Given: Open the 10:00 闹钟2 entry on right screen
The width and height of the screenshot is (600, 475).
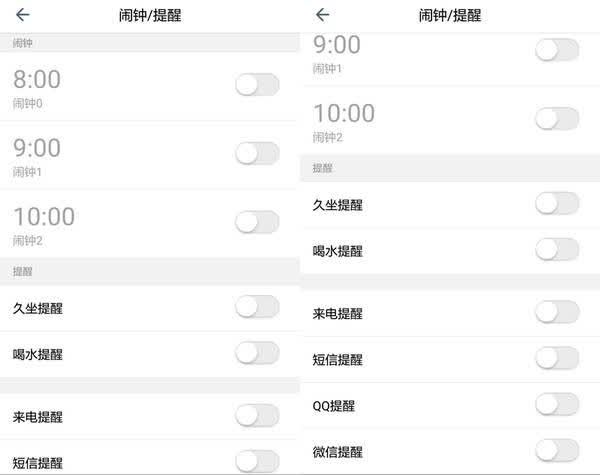Looking at the screenshot, I should [x=450, y=120].
